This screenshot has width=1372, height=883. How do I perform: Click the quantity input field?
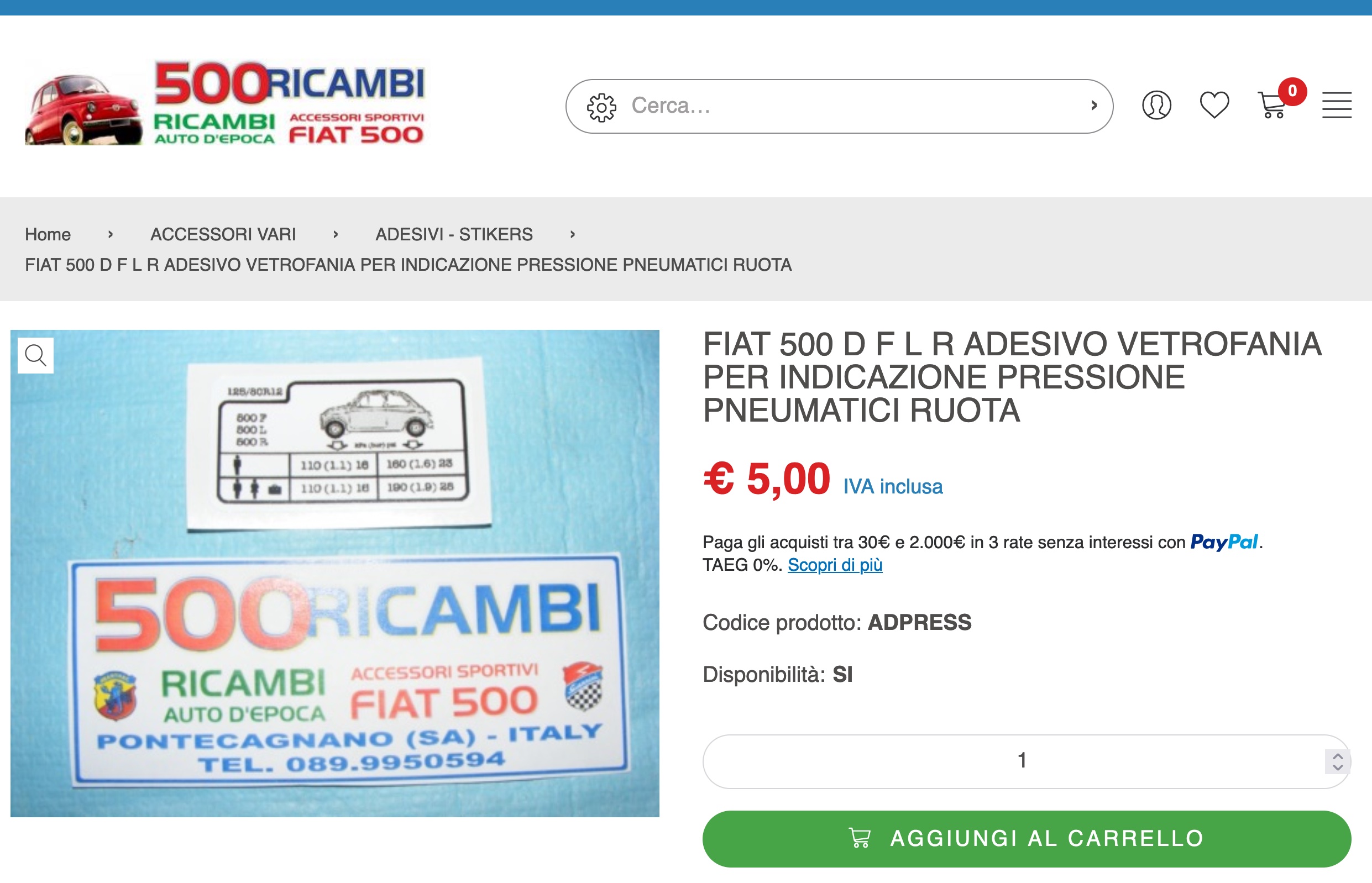(x=1021, y=761)
